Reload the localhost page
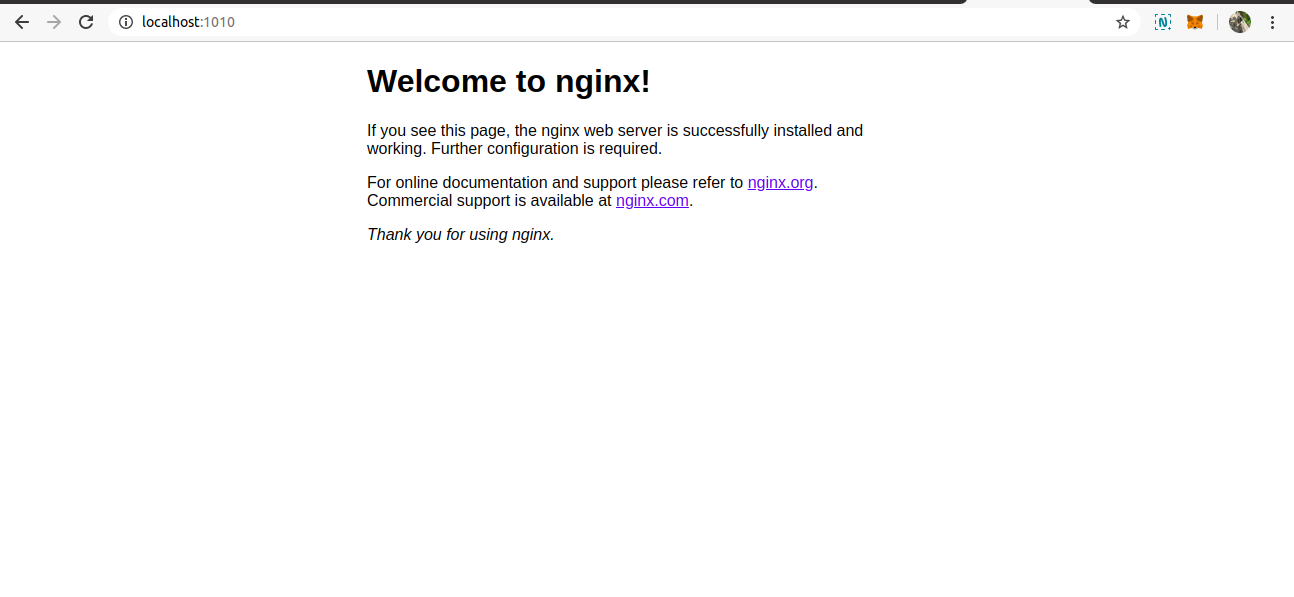Screen dimensions: 1294x597 coord(86,22)
